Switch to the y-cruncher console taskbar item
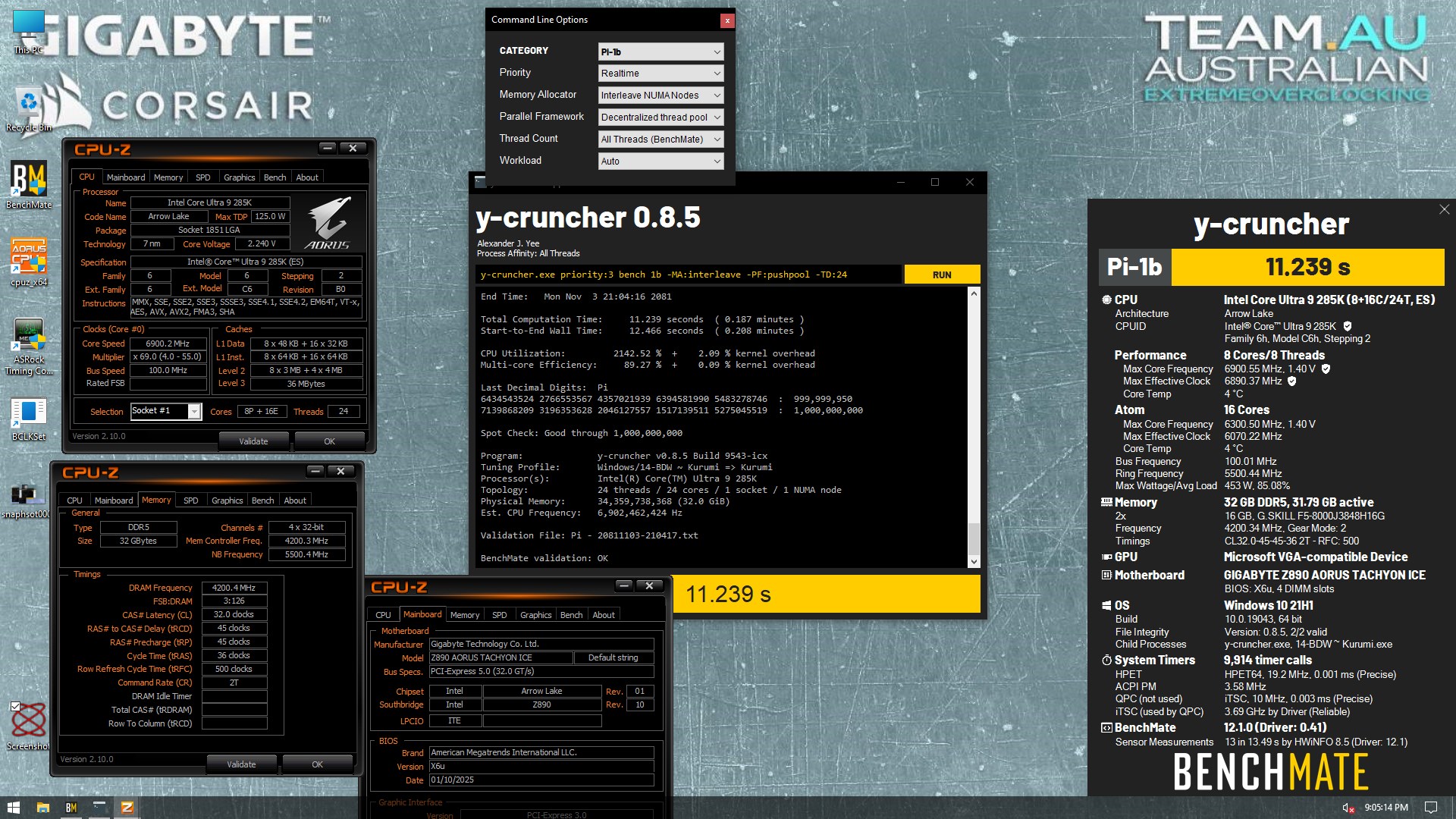 click(99, 808)
